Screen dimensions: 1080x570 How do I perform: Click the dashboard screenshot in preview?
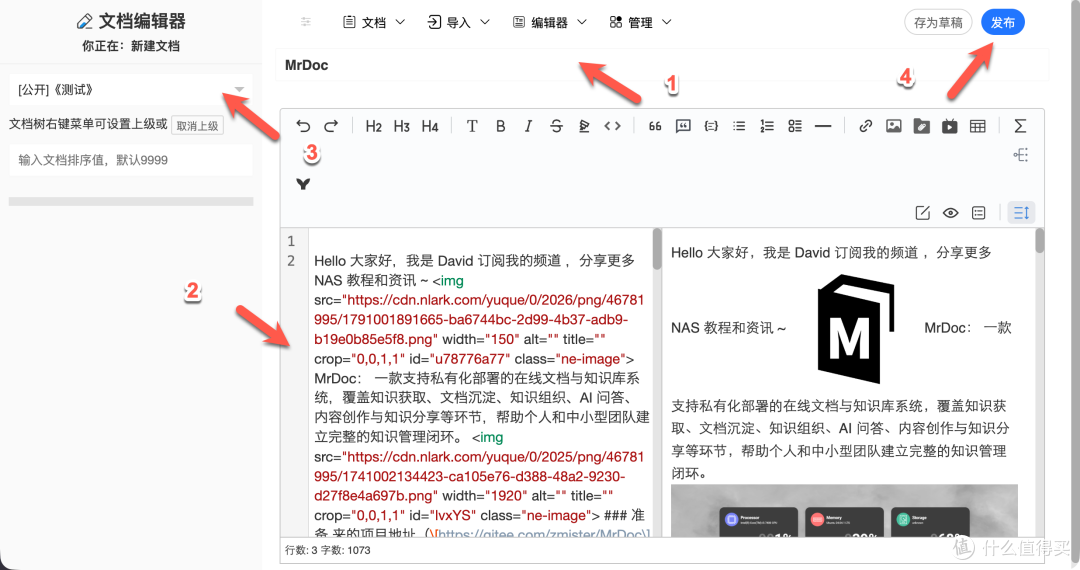844,511
